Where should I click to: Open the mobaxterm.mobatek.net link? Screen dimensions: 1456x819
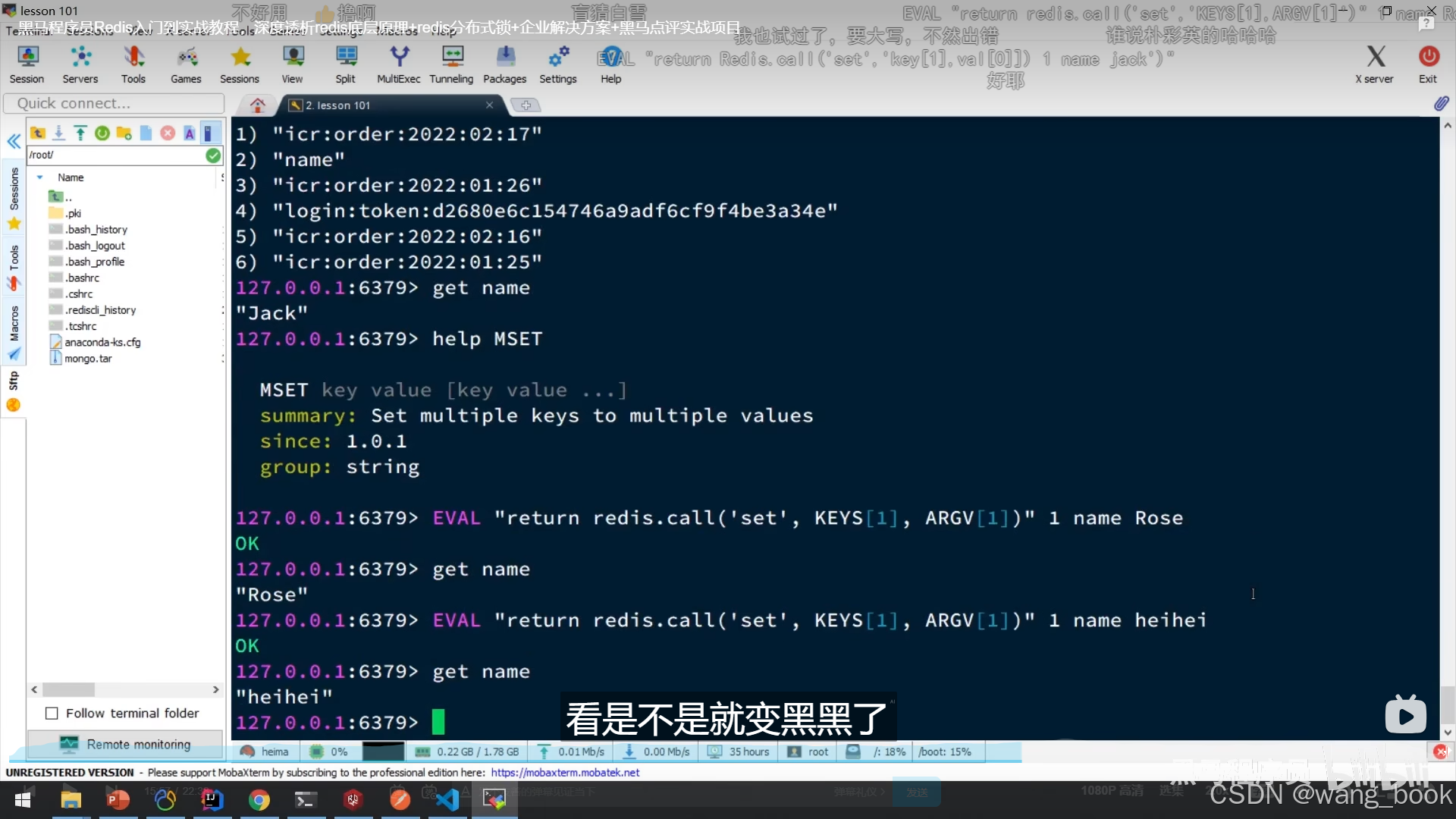(x=565, y=772)
